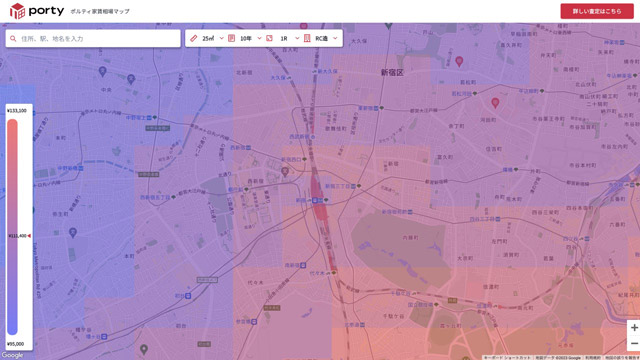640x360 pixels.
Task: Click the ruler area-size icon
Action: (194, 38)
